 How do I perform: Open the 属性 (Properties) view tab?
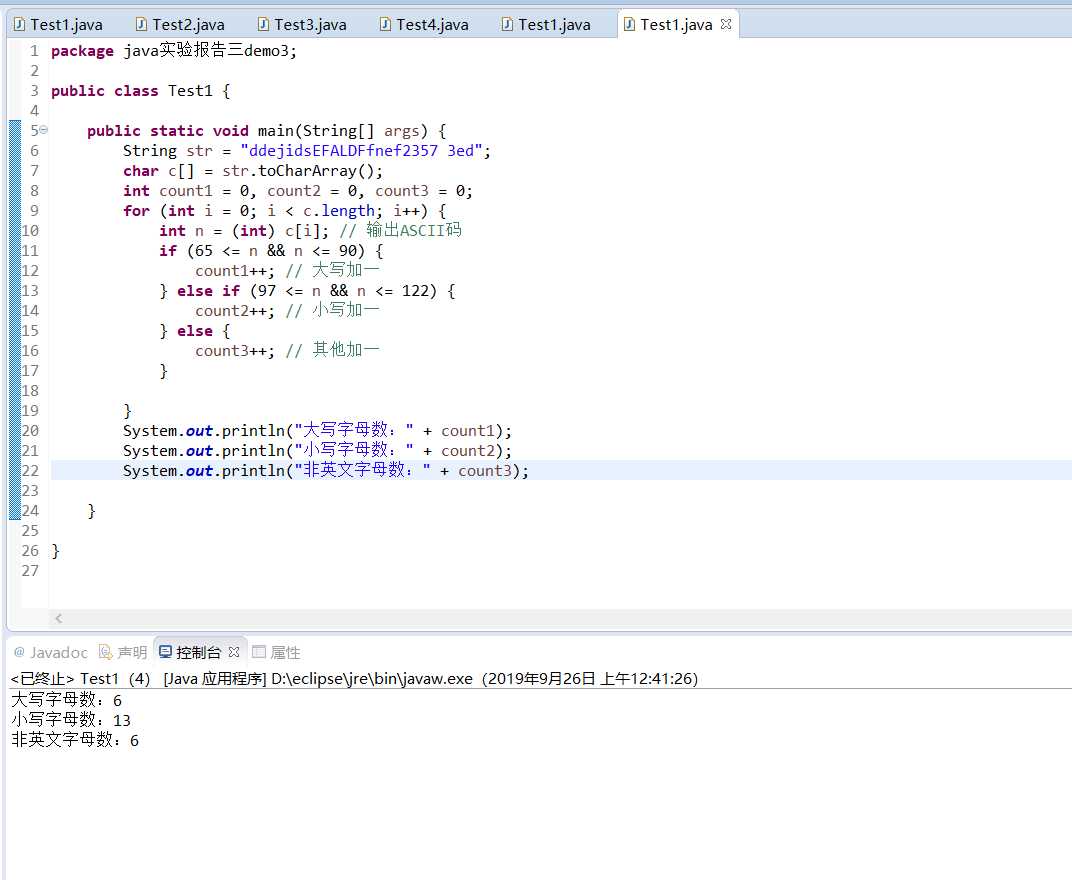click(276, 652)
